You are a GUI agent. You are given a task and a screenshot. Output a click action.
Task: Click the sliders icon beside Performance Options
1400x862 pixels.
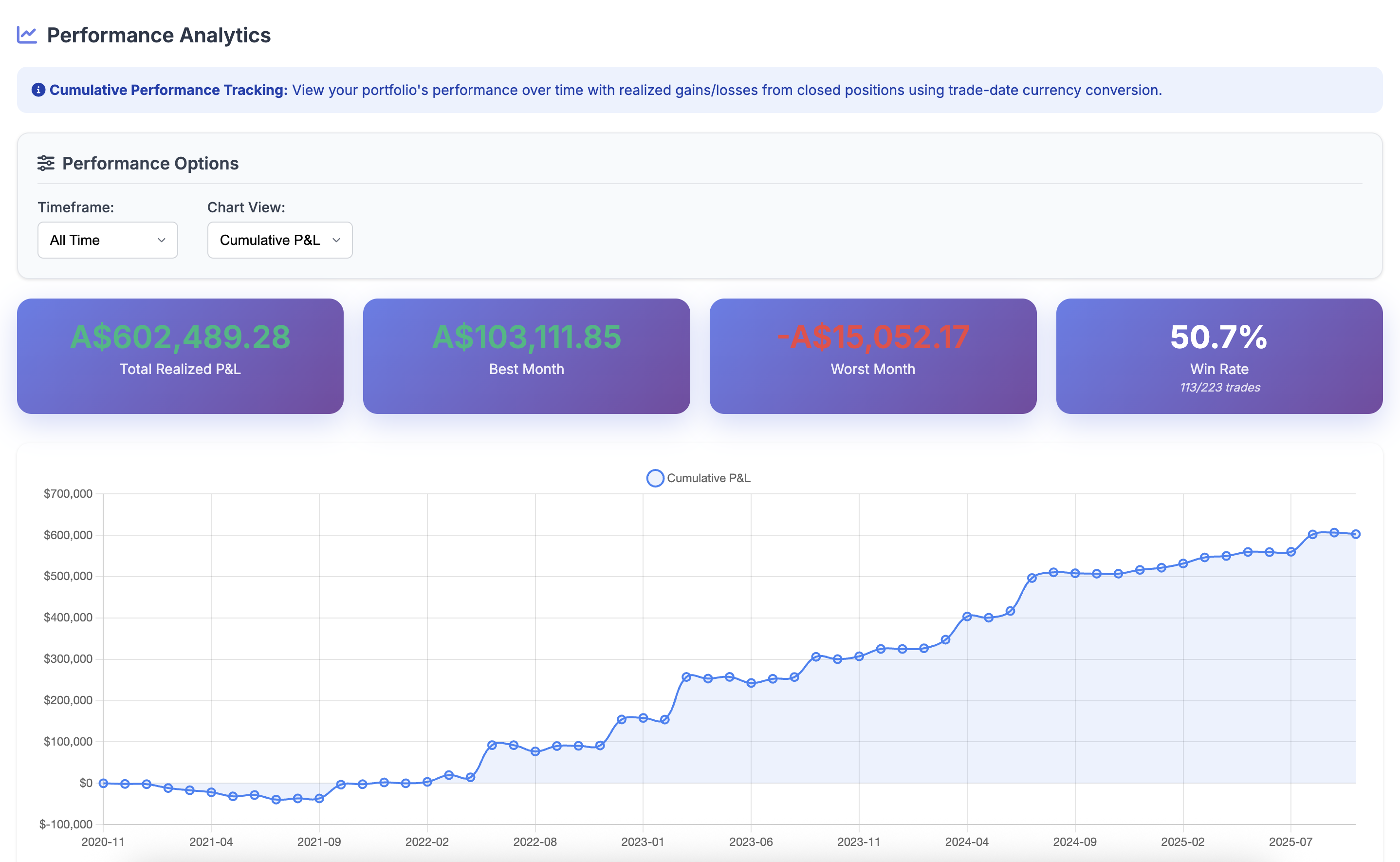pyautogui.click(x=47, y=164)
